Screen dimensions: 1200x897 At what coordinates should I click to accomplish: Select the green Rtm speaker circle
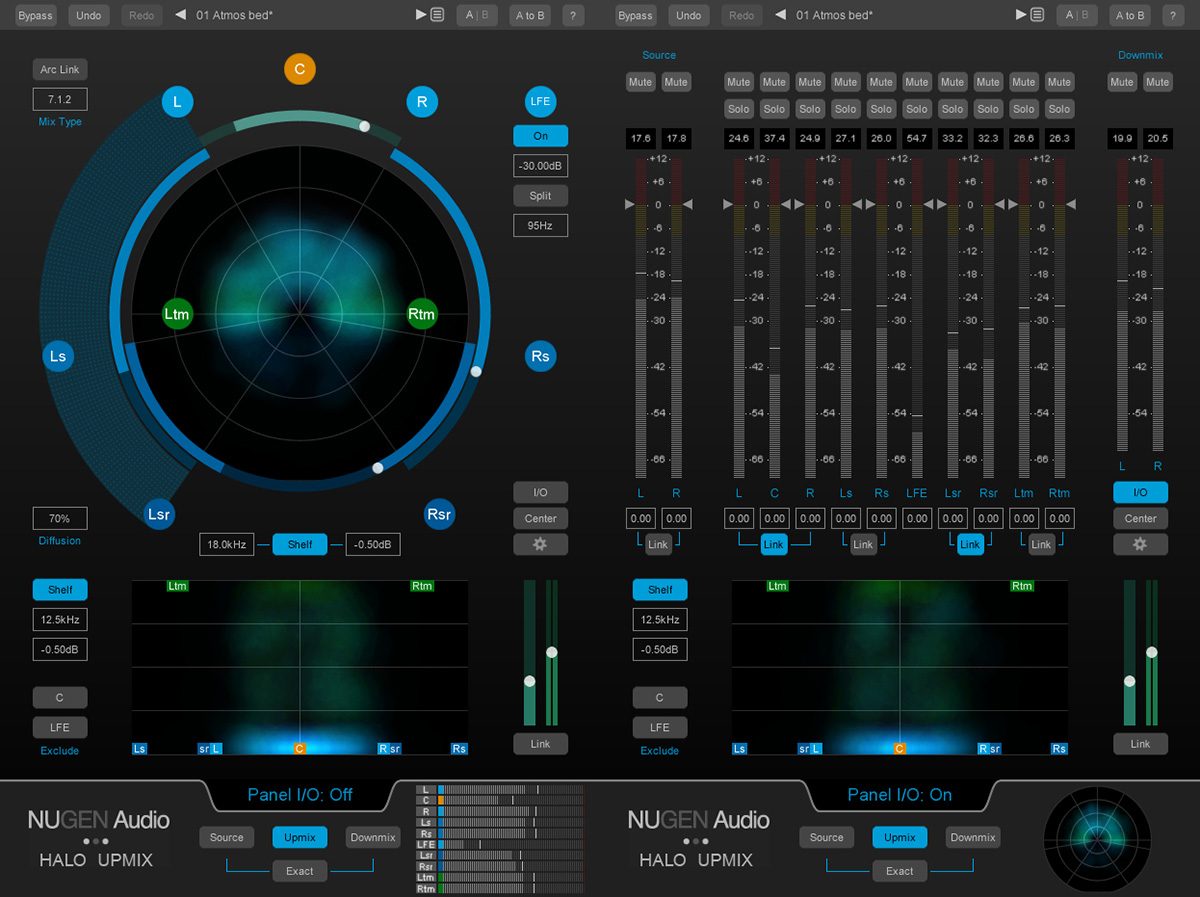pyautogui.click(x=422, y=314)
